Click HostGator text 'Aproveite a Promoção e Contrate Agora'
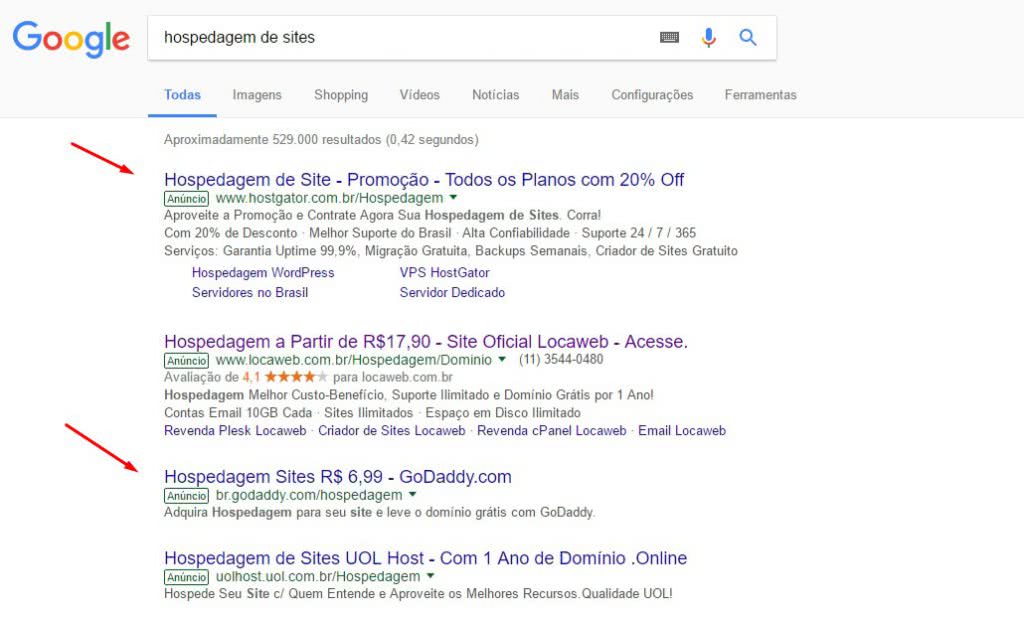Screen dimensions: 1024x617 coord(382,215)
